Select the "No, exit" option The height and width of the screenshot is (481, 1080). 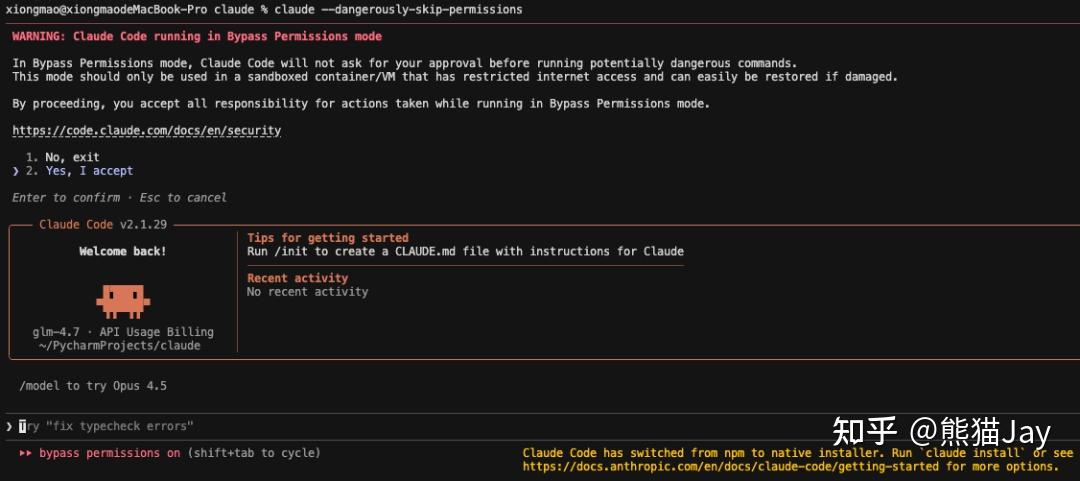(72, 157)
